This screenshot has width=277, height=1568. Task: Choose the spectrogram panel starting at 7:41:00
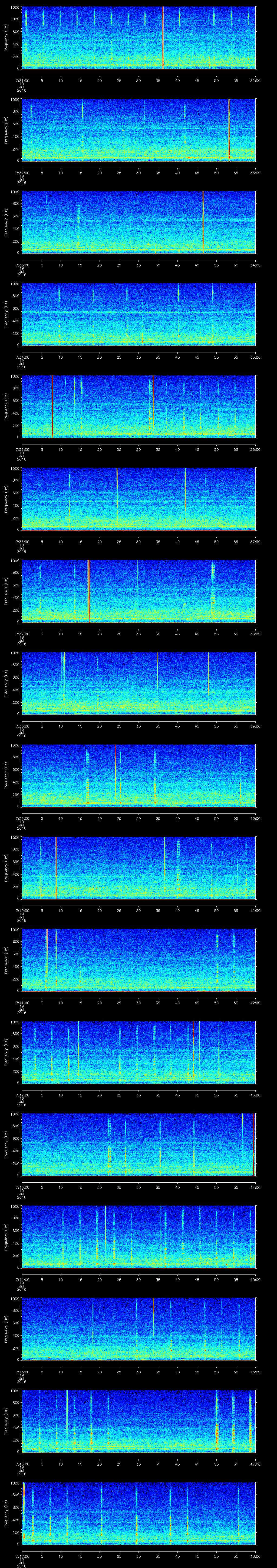pos(139,960)
